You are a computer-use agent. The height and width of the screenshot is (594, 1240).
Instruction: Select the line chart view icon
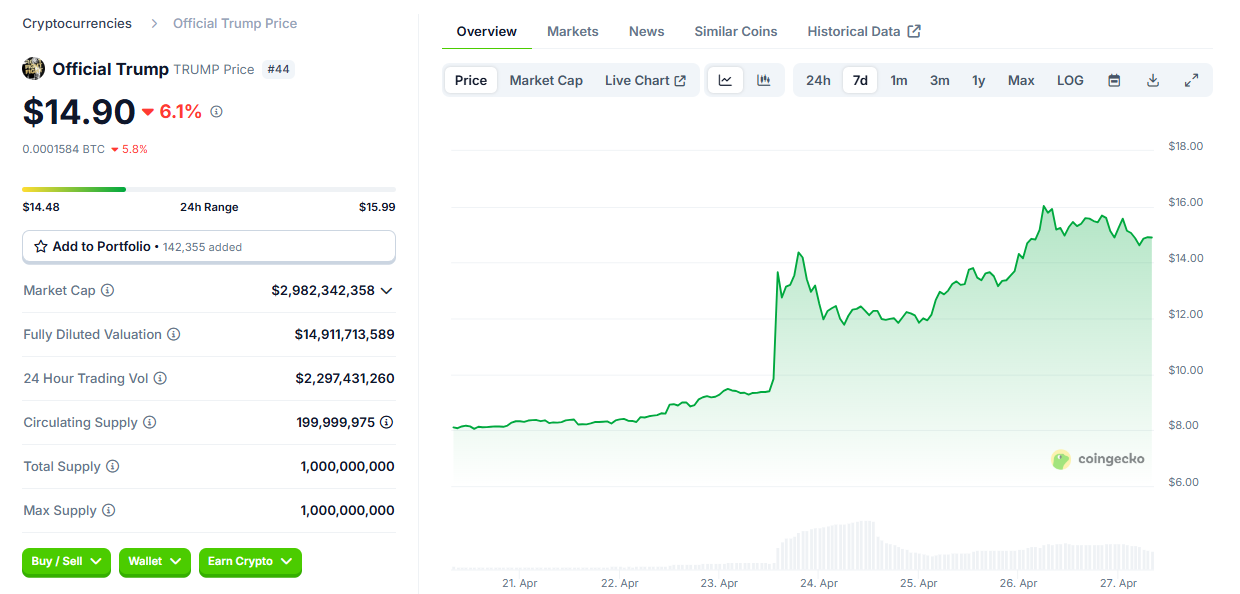point(725,80)
